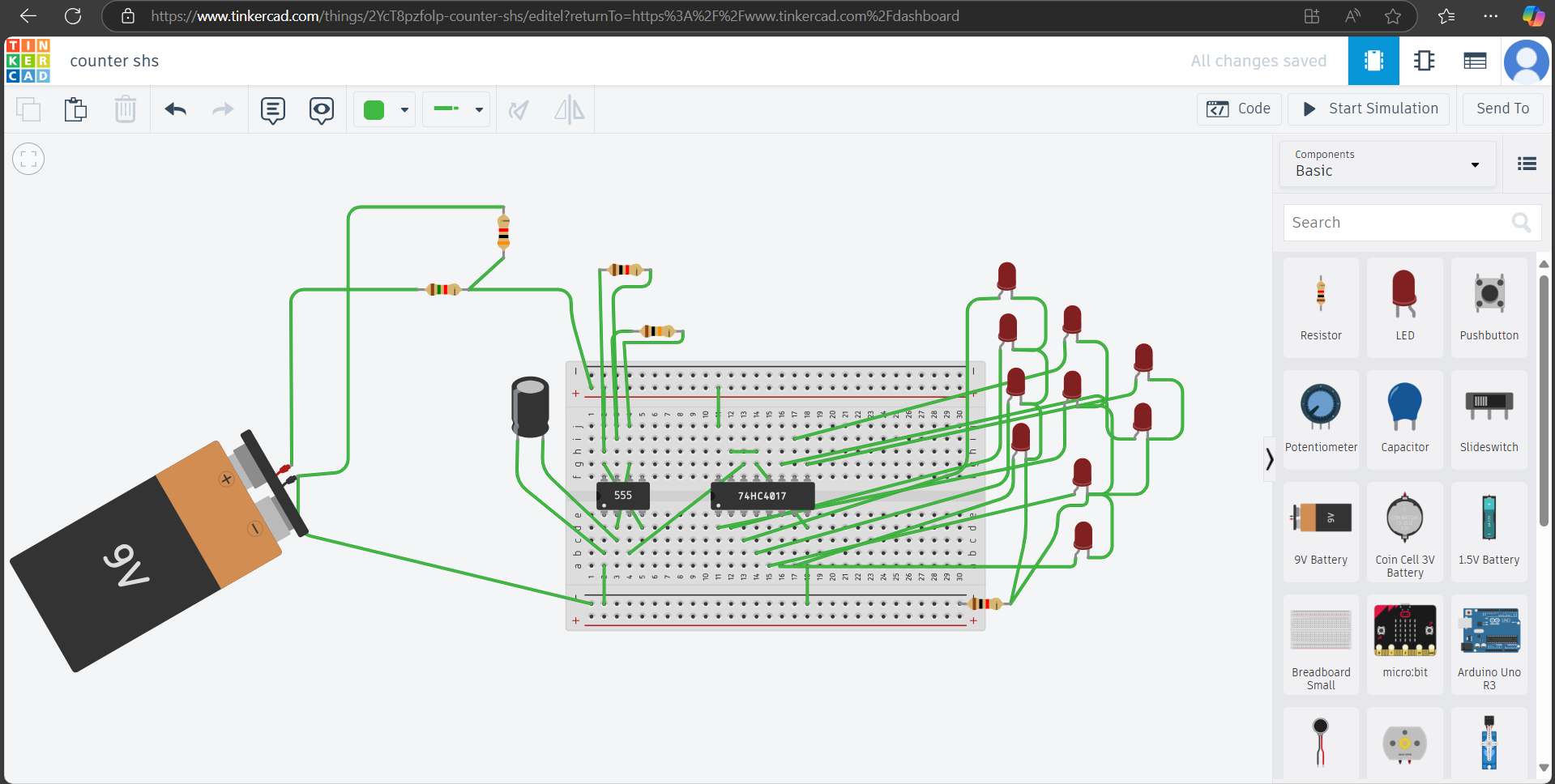Select the LED component in the panel
Image resolution: width=1555 pixels, height=784 pixels.
tap(1404, 306)
